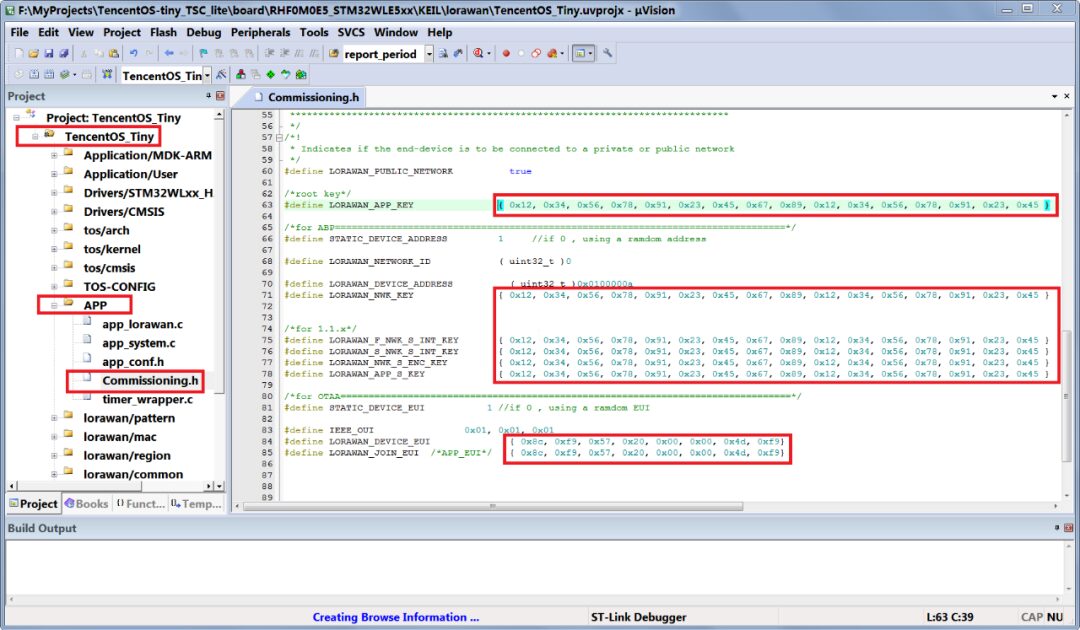Open the SVCS menu

(x=351, y=32)
